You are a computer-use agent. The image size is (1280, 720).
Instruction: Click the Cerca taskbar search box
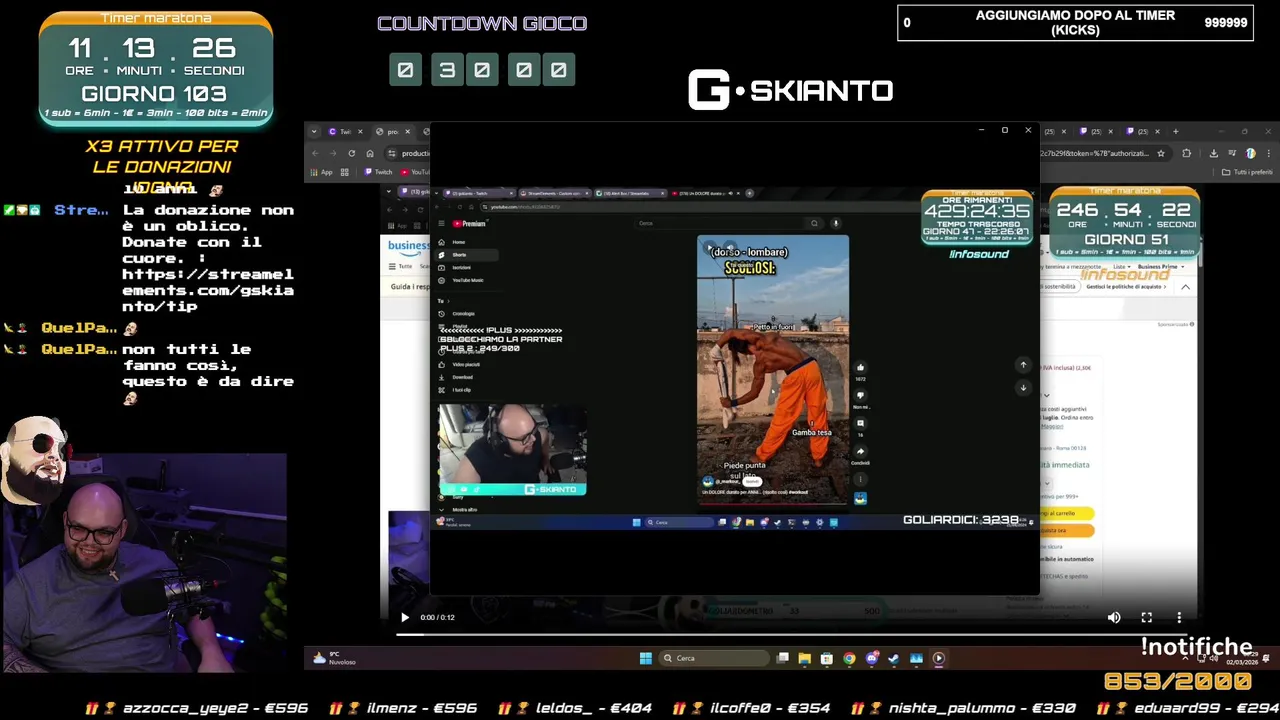click(714, 658)
